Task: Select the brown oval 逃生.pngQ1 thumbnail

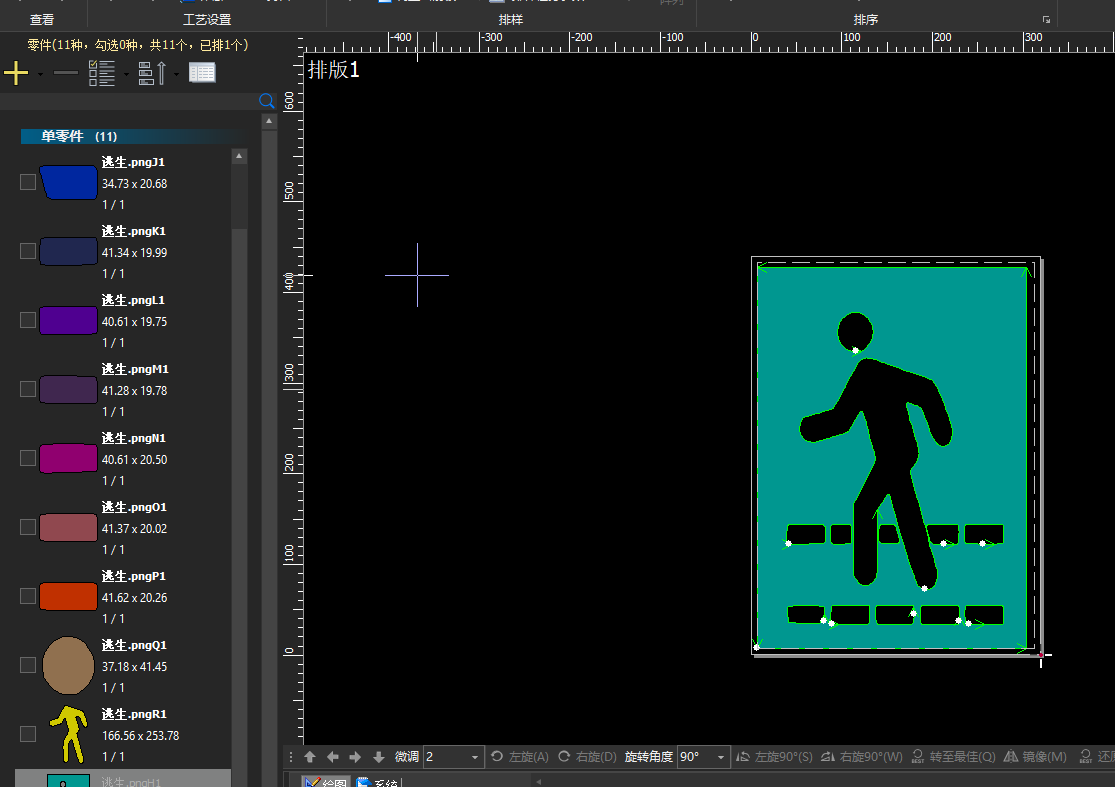Action: tap(68, 665)
